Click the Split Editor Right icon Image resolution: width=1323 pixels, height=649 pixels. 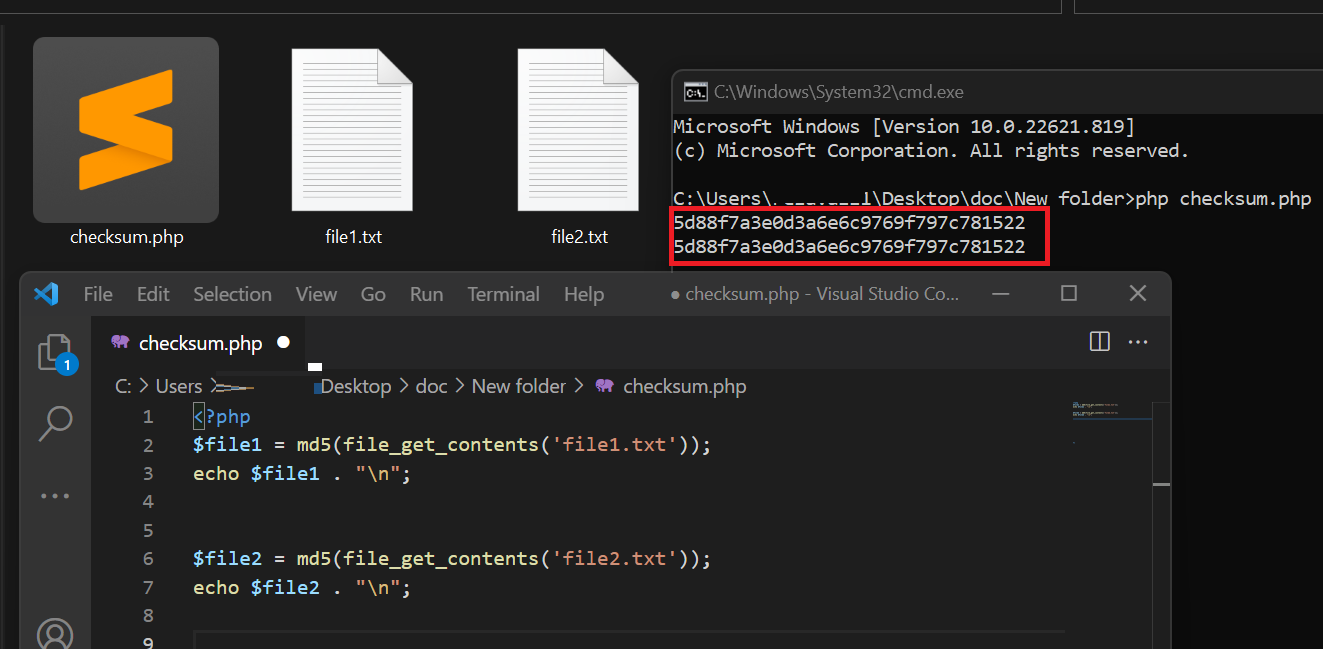click(1099, 342)
